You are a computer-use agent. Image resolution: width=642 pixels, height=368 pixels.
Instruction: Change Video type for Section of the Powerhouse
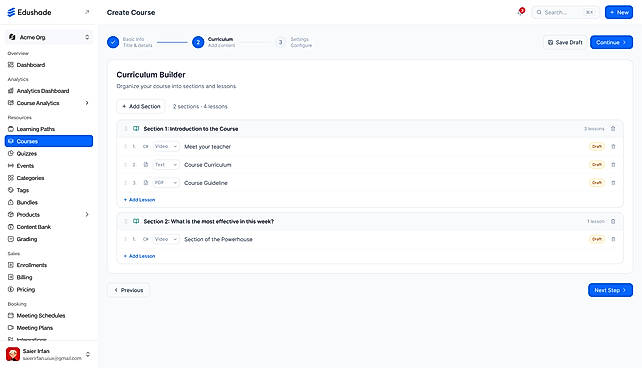(166, 239)
